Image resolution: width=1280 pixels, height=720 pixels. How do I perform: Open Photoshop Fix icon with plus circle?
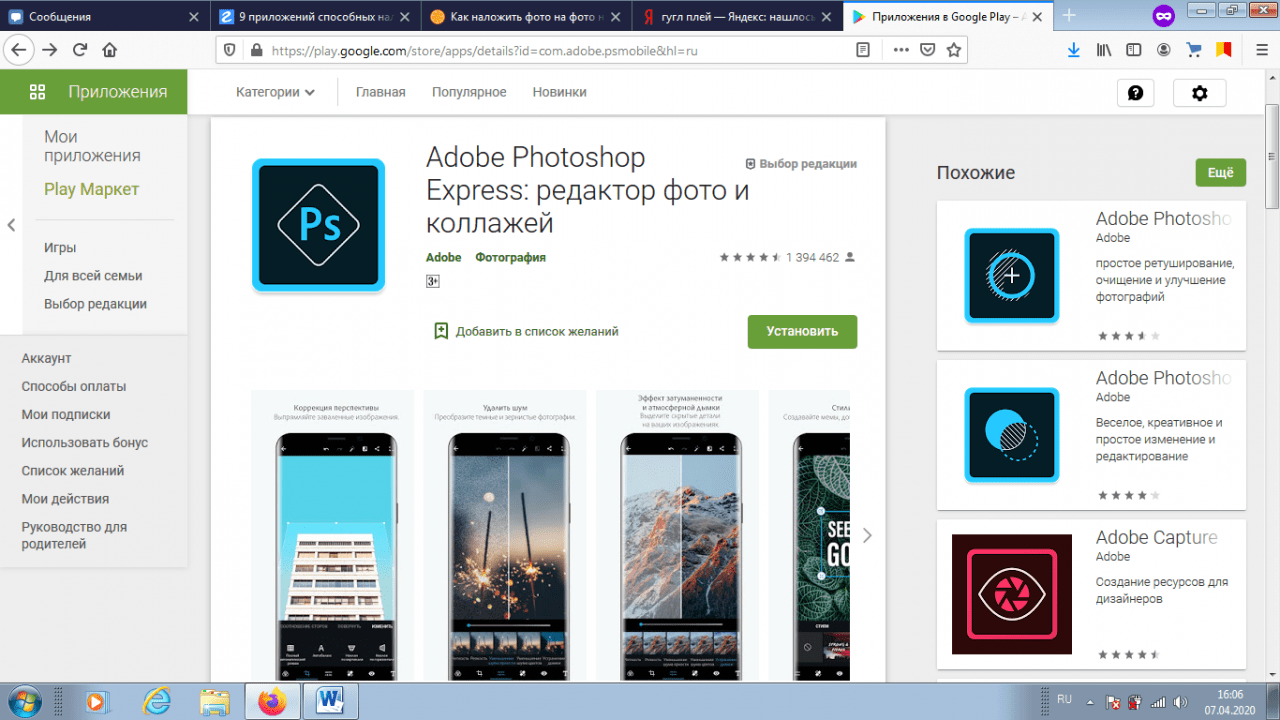pyautogui.click(x=1011, y=275)
